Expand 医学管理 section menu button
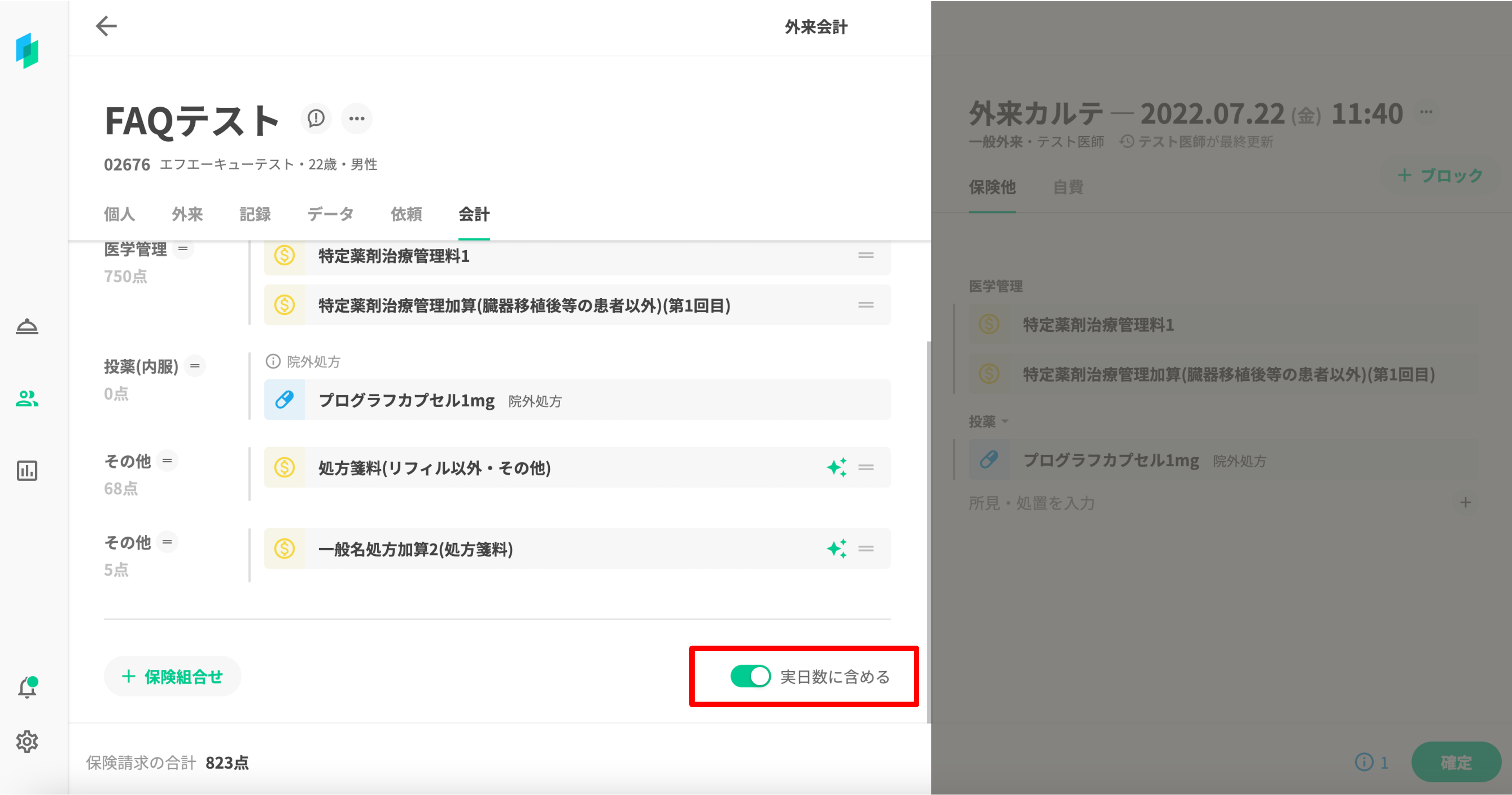 point(183,249)
